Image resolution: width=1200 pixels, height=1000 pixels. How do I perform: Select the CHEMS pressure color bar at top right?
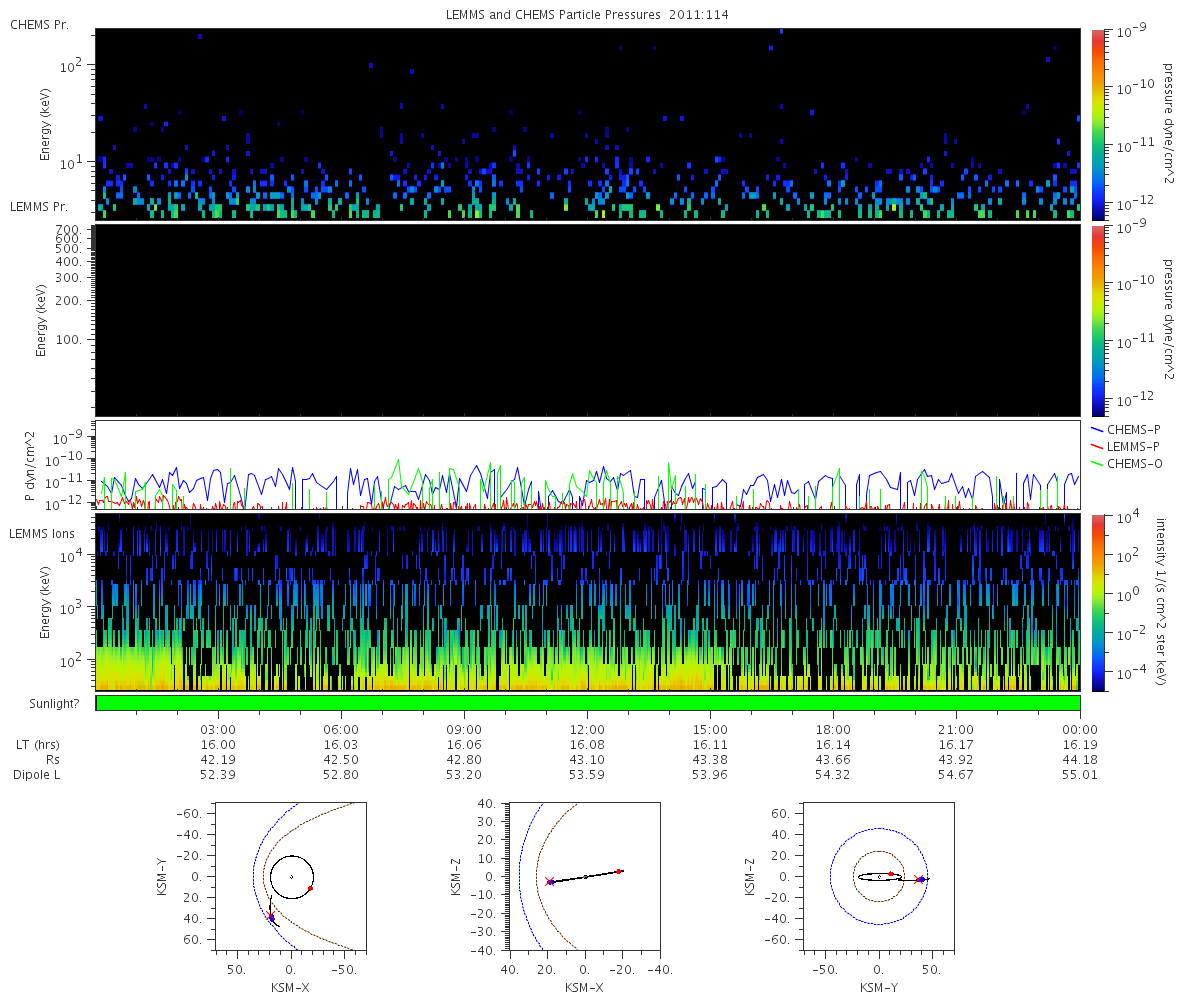pyautogui.click(x=1097, y=124)
